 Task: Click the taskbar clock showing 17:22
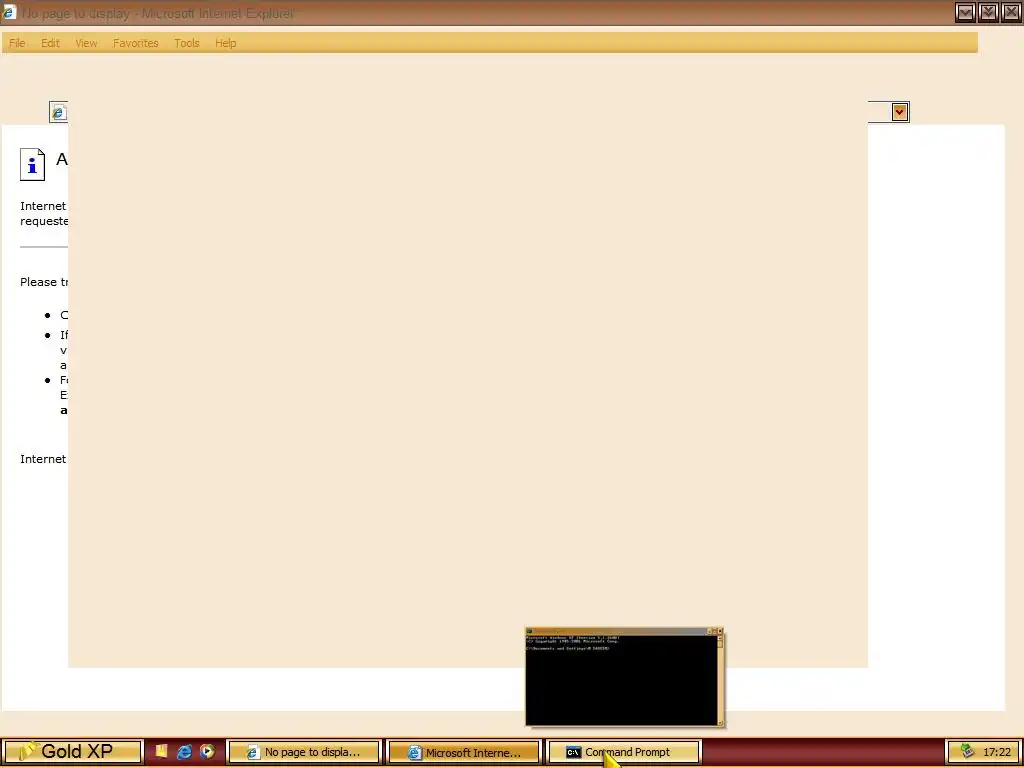point(997,752)
